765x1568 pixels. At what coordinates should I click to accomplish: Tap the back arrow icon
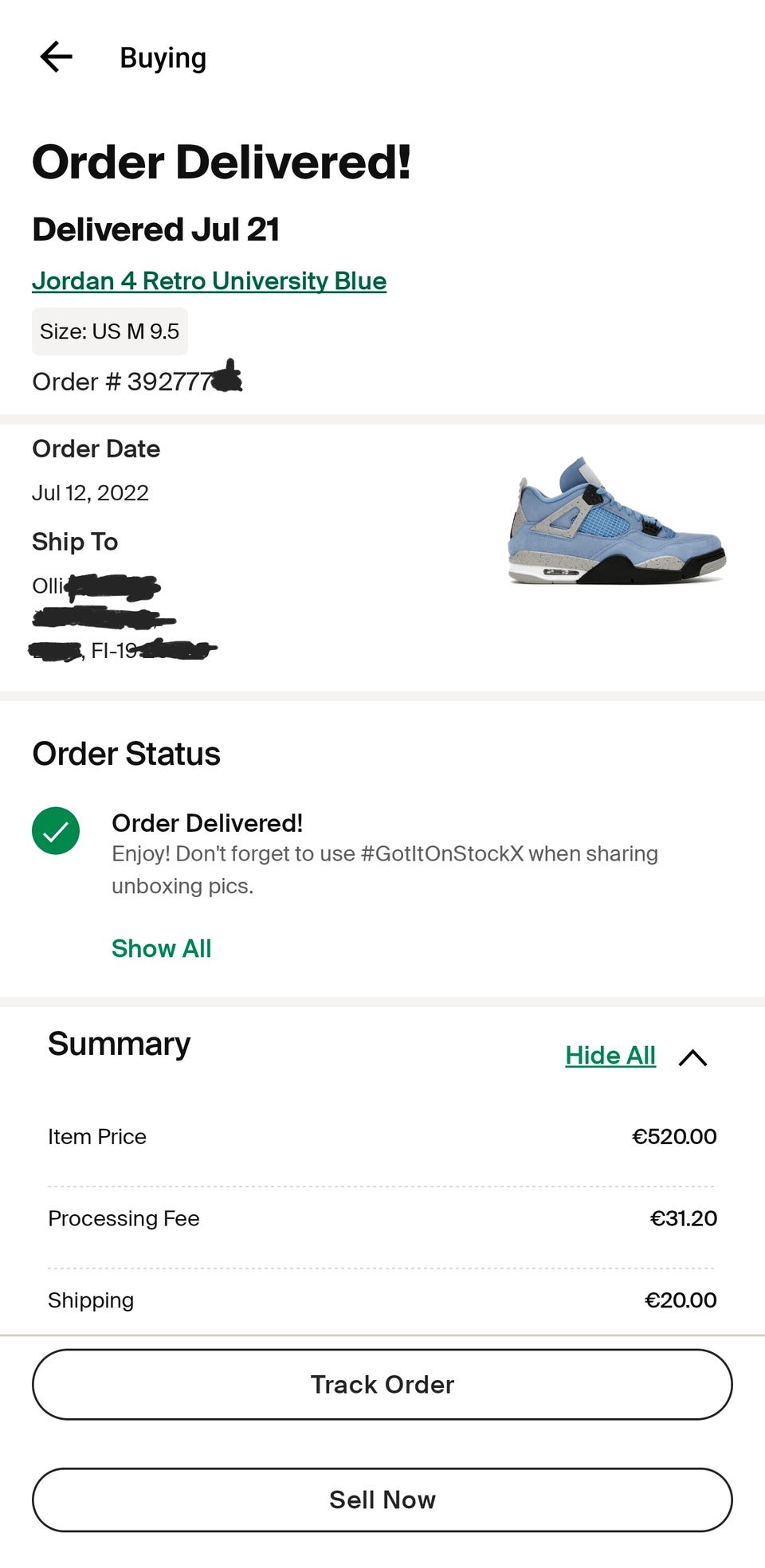tap(56, 57)
